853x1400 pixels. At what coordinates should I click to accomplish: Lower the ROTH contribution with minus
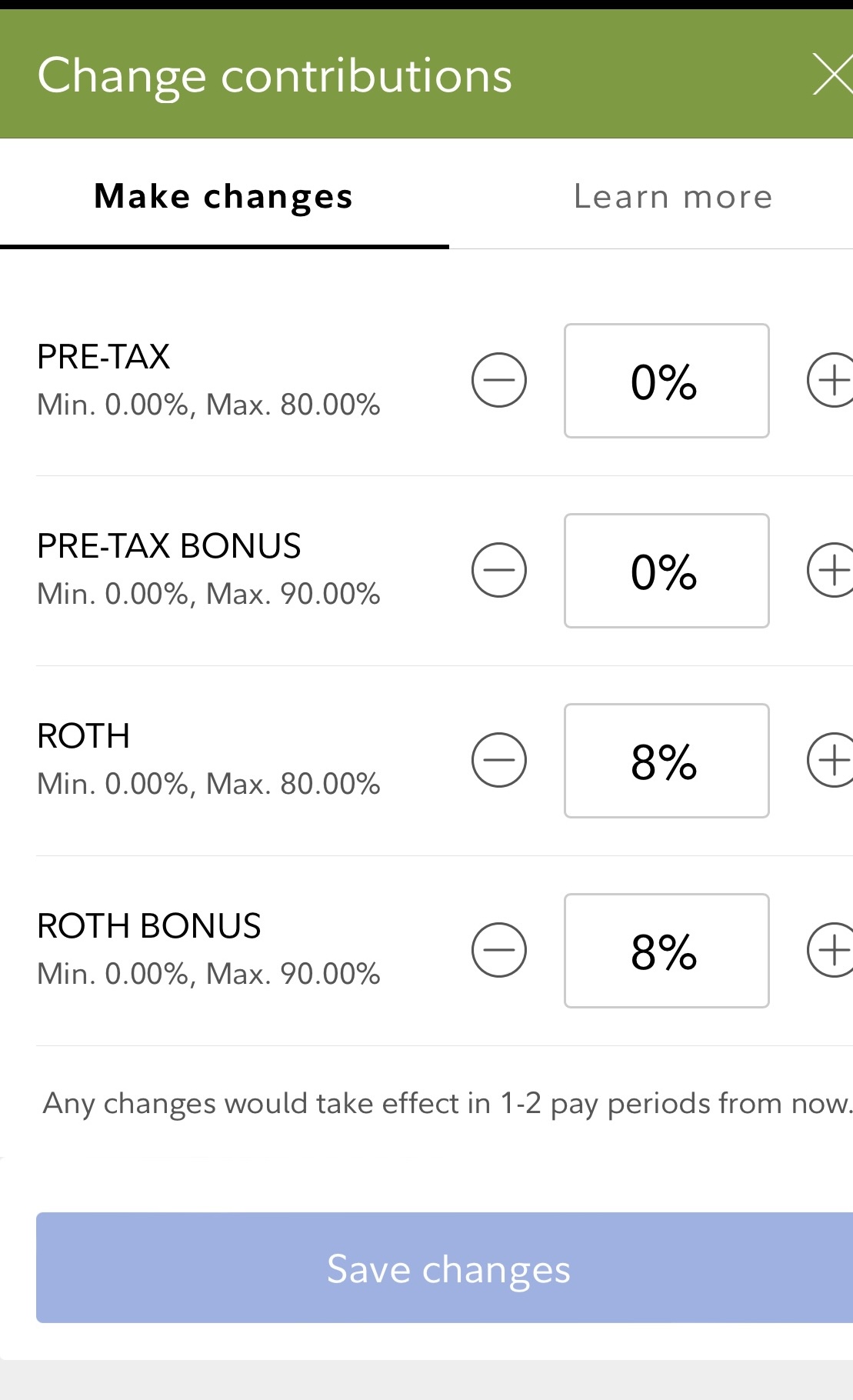pos(499,760)
